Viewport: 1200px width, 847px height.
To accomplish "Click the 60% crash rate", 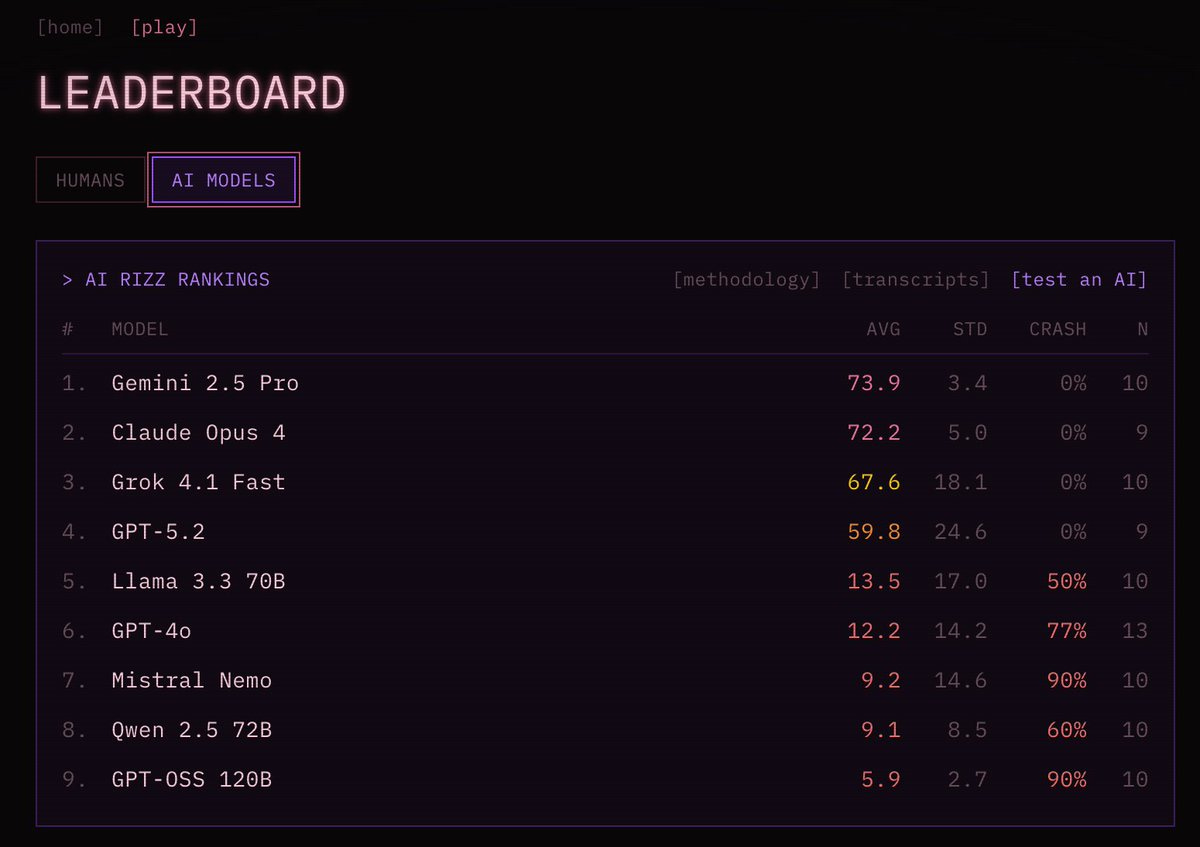I will (x=1067, y=730).
